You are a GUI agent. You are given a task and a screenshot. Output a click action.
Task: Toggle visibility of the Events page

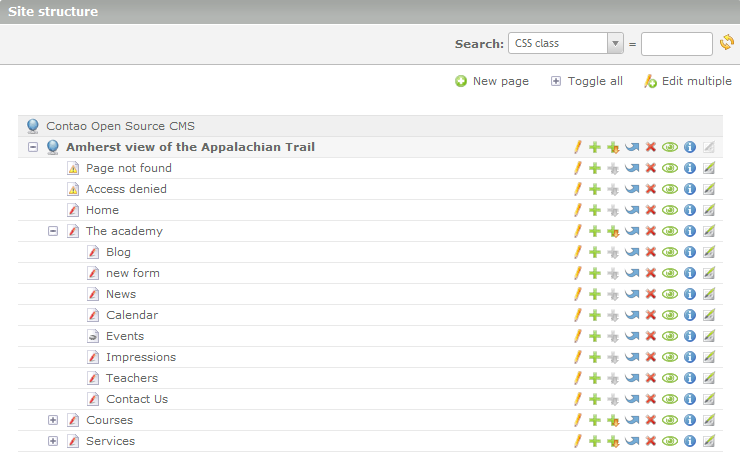click(670, 336)
